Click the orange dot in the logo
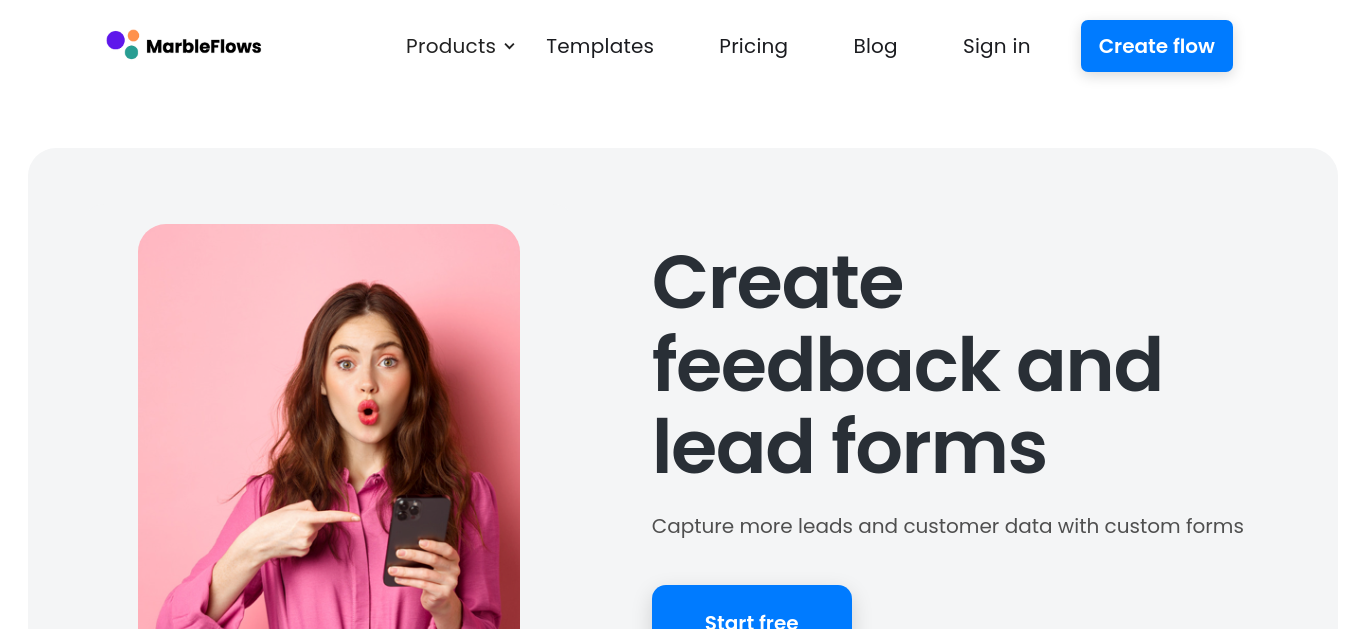1366x629 pixels. point(134,36)
